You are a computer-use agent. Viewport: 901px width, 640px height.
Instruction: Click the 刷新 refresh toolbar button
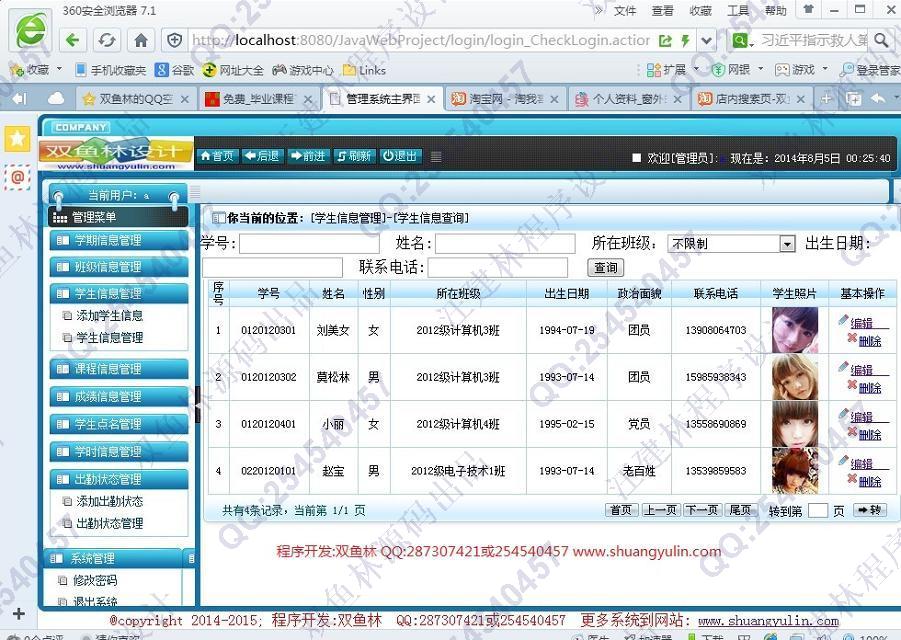click(x=354, y=156)
